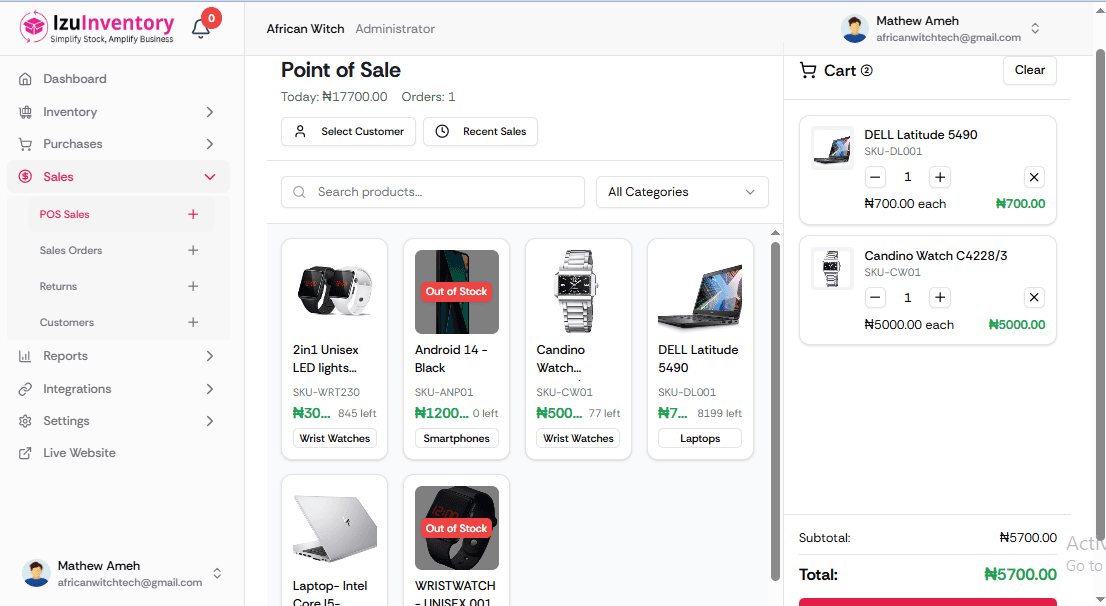The width and height of the screenshot is (1106, 606).
Task: Click the Sales sidebar icon
Action: coord(24,176)
